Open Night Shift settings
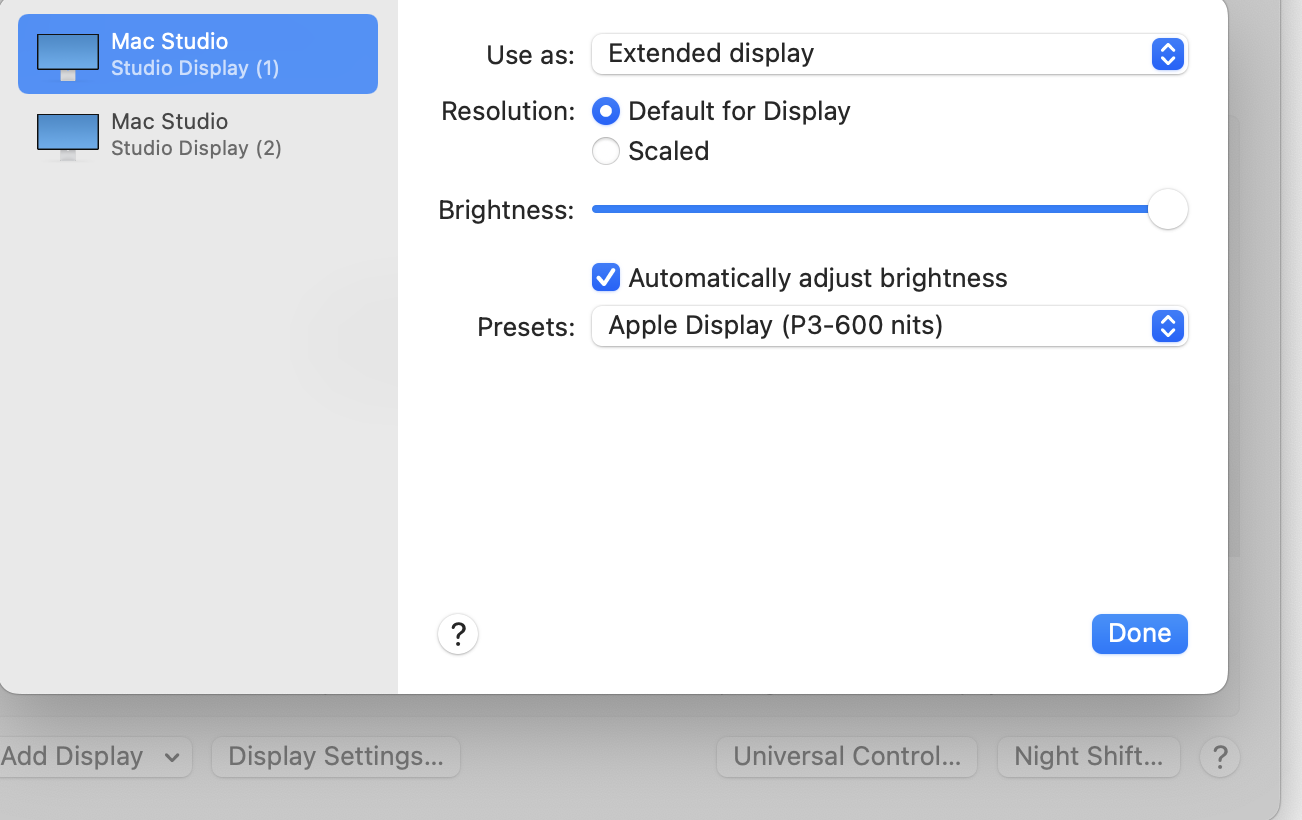The width and height of the screenshot is (1302, 820). [x=1088, y=757]
